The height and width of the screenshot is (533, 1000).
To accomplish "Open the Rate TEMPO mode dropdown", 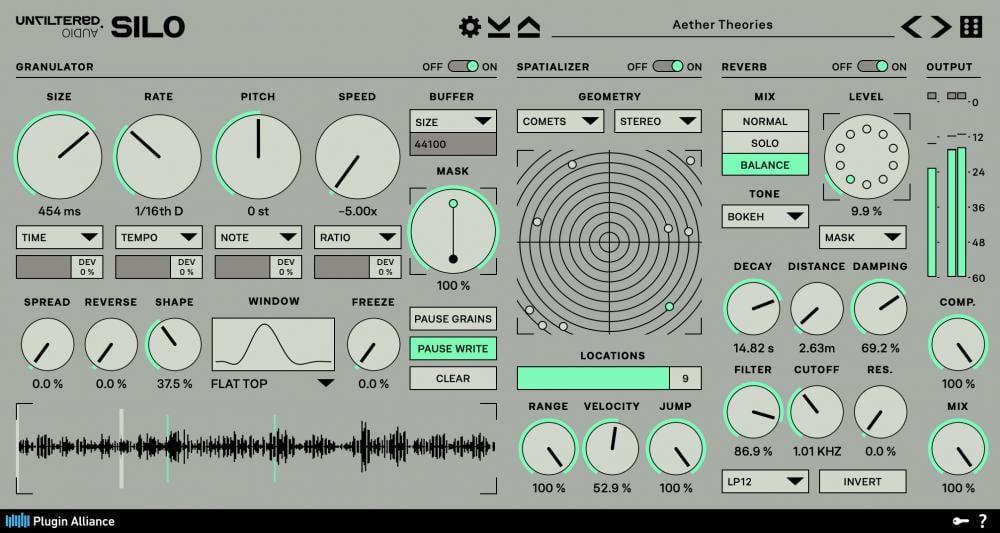I will pyautogui.click(x=159, y=237).
